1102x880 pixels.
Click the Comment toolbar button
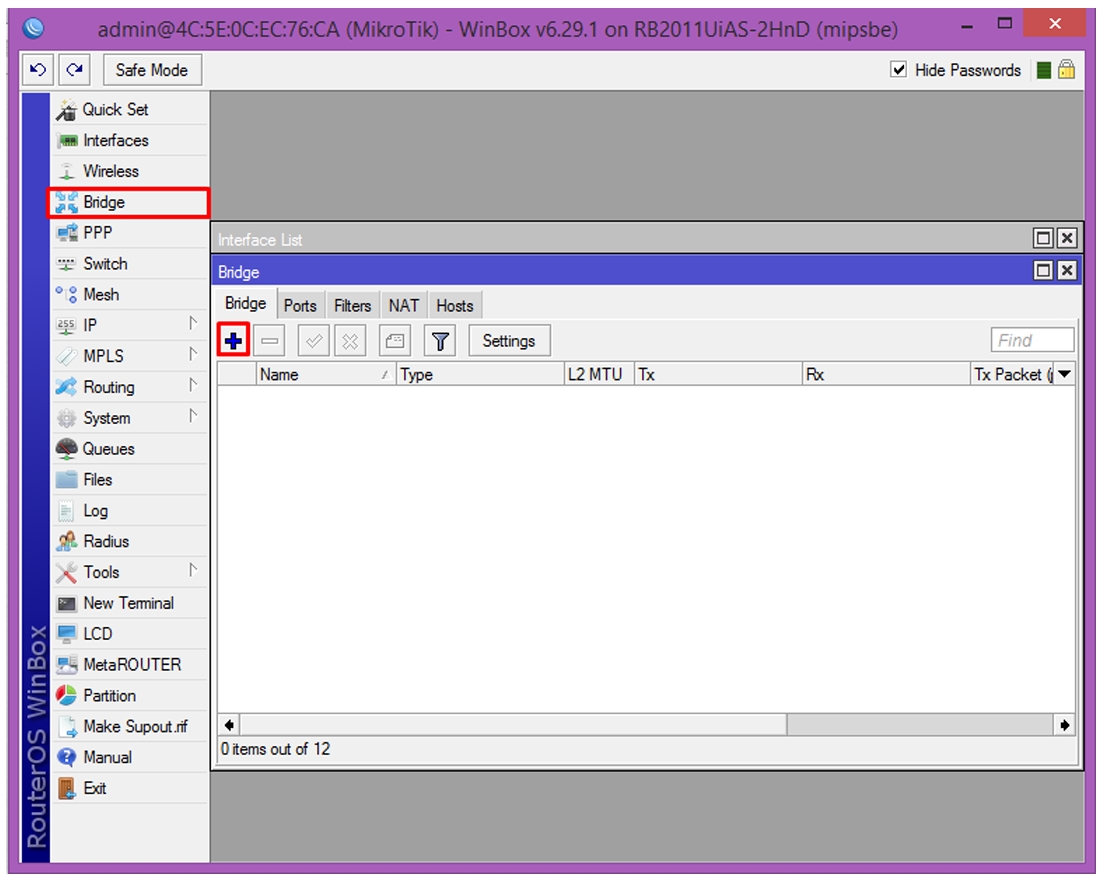pos(395,341)
